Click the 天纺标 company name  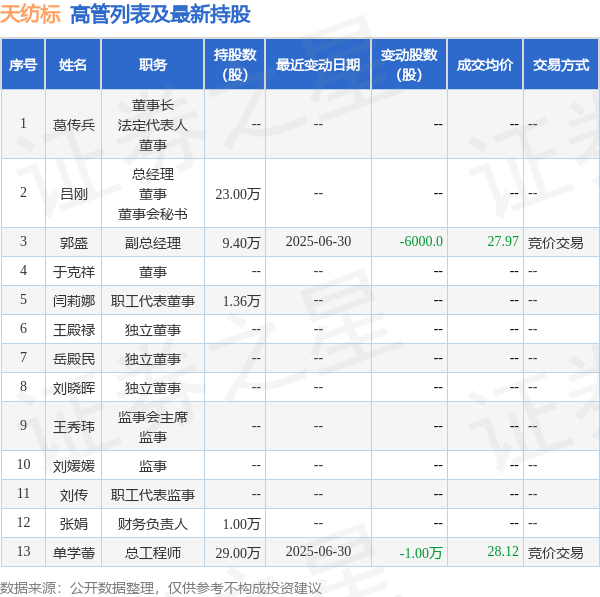pos(30,15)
